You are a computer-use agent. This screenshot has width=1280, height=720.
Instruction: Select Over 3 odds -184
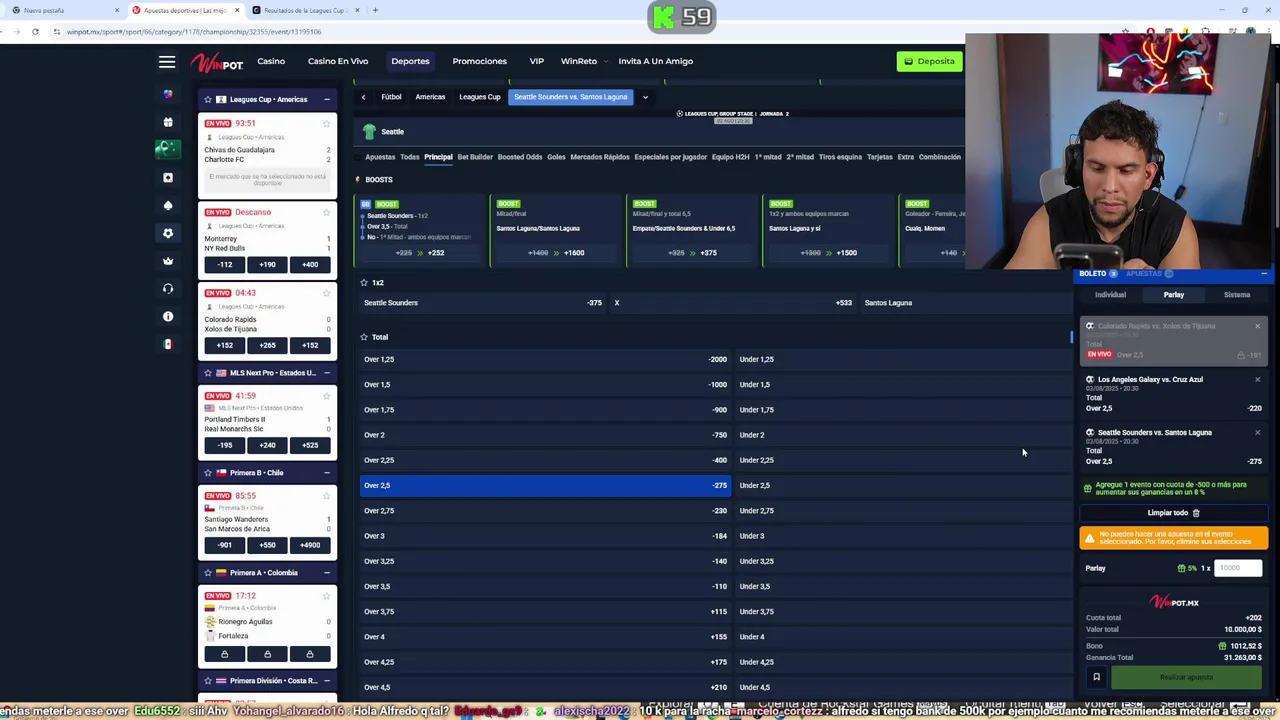tap(545, 536)
